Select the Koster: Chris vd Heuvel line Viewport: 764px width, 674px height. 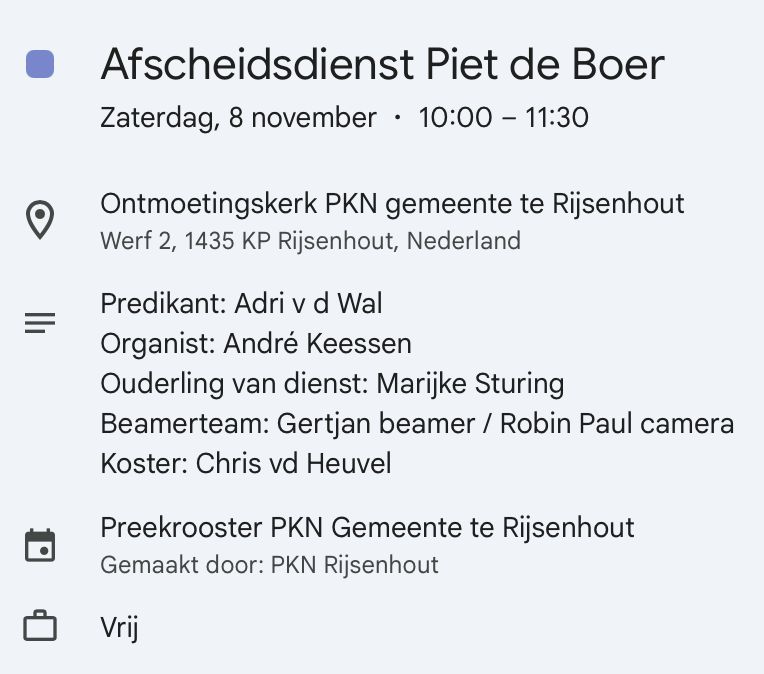(x=245, y=464)
